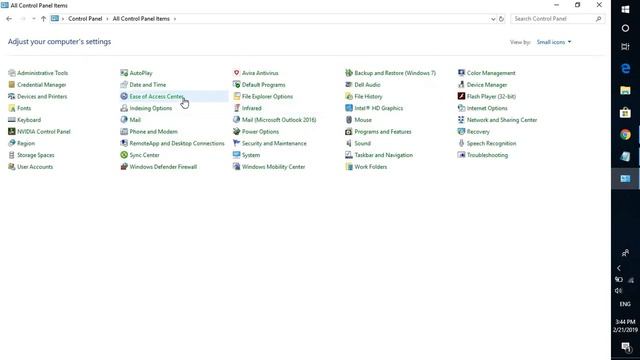Click the User Accounts icon
This screenshot has height=360, width=640.
pyautogui.click(x=11, y=167)
